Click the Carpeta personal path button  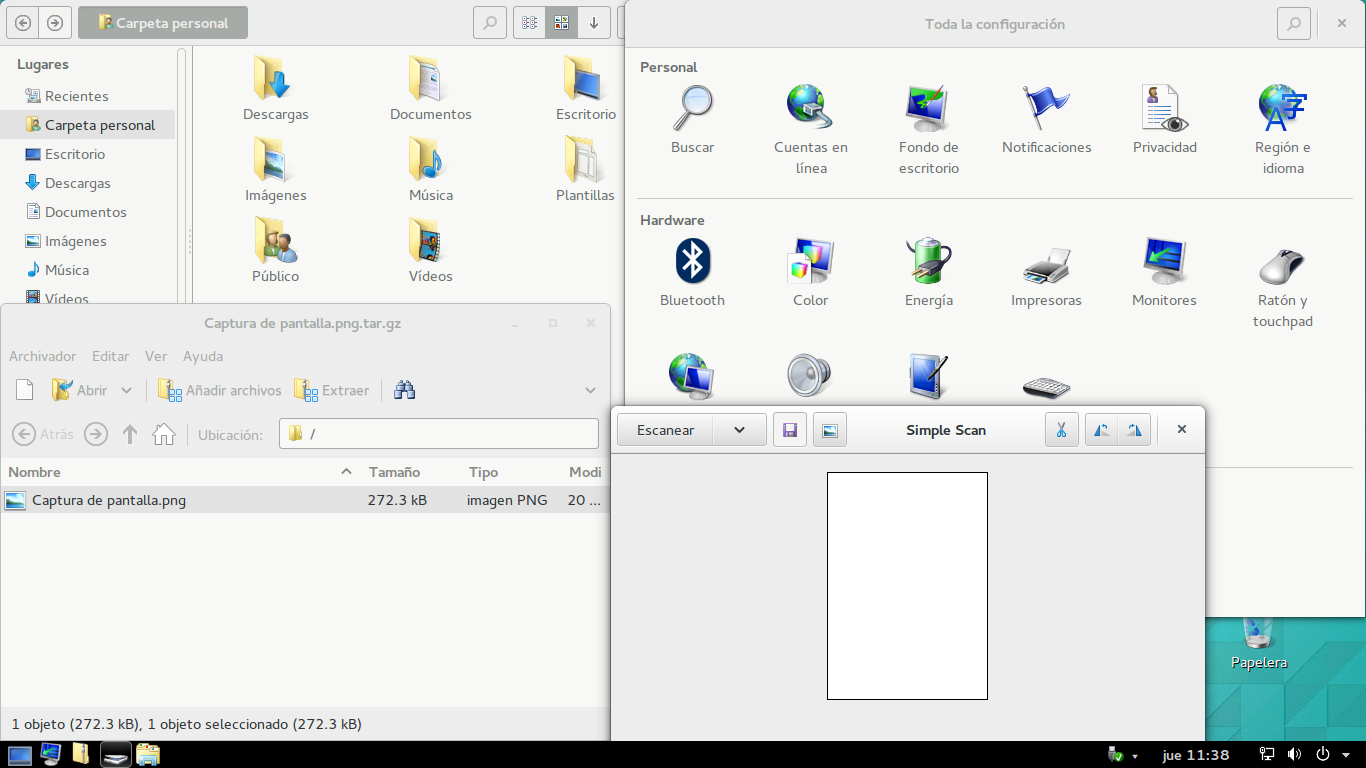point(163,22)
